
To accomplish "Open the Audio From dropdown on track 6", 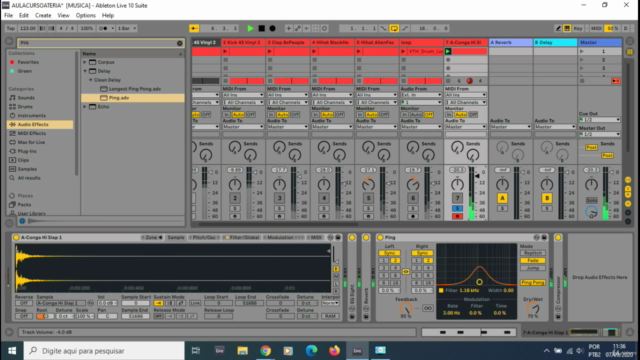I will pyautogui.click(x=421, y=95).
